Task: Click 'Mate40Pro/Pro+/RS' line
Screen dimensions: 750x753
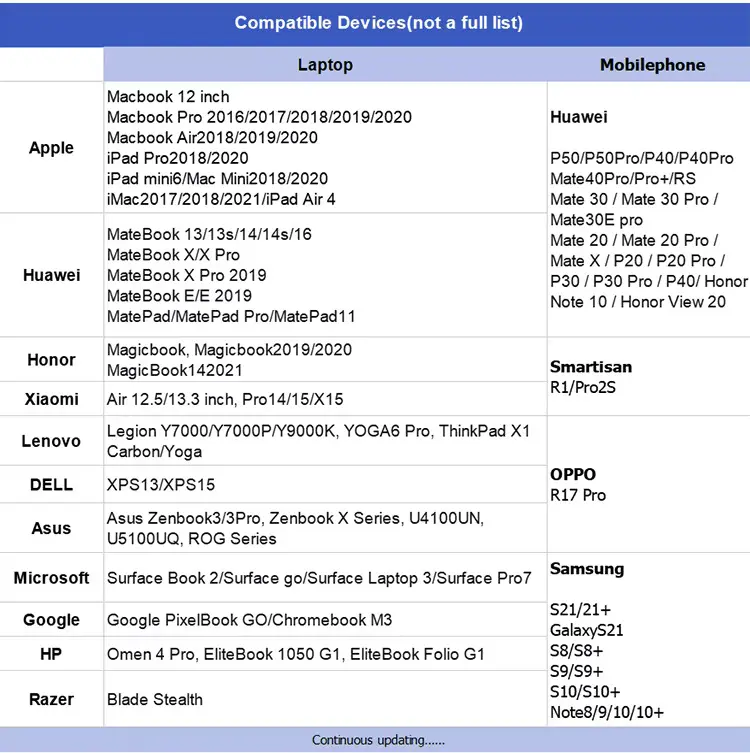Action: point(623,179)
